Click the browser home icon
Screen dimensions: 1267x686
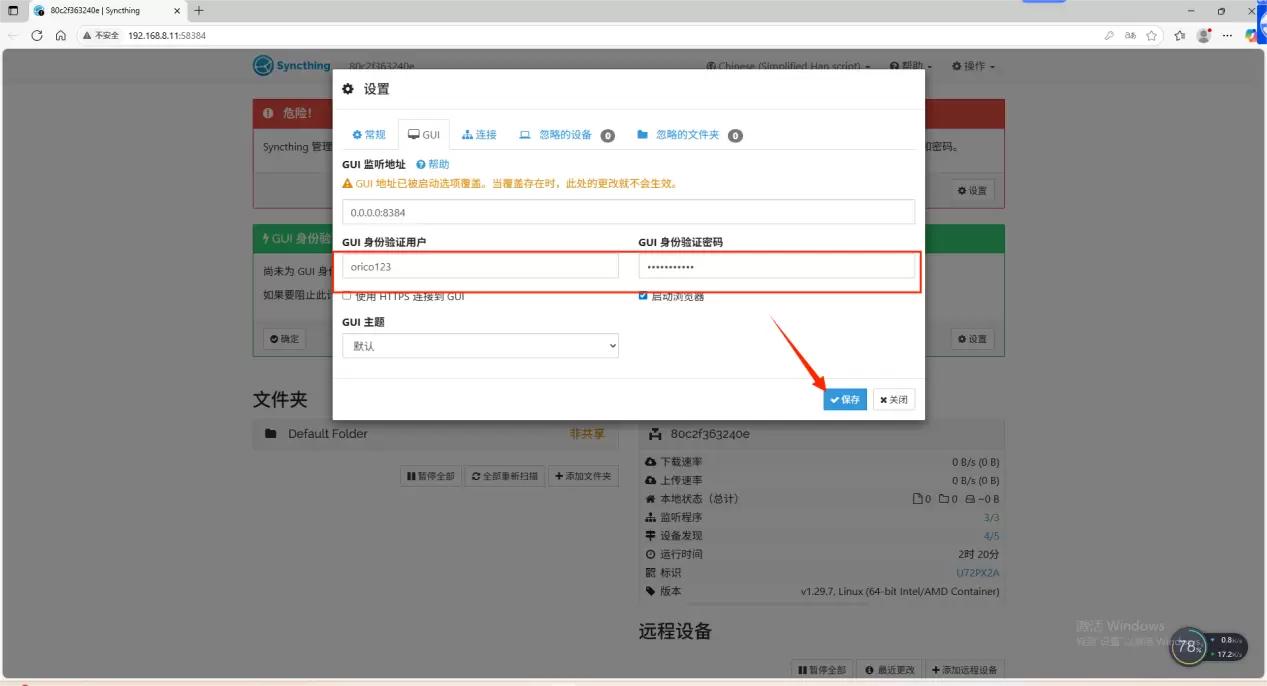[61, 35]
